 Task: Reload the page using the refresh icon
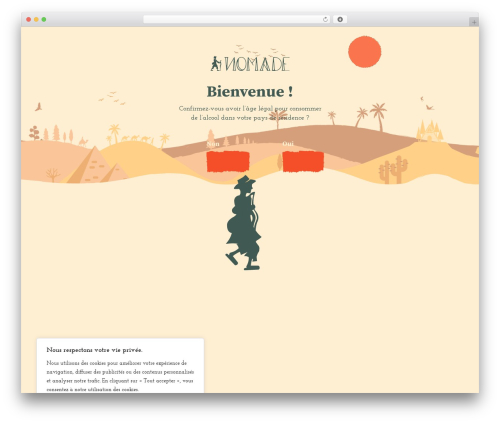[325, 19]
